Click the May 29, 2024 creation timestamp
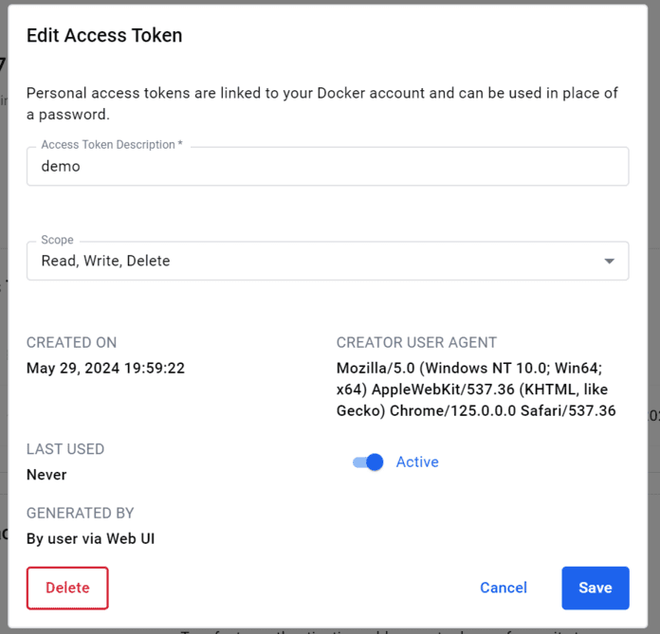The width and height of the screenshot is (660, 634). (x=105, y=368)
